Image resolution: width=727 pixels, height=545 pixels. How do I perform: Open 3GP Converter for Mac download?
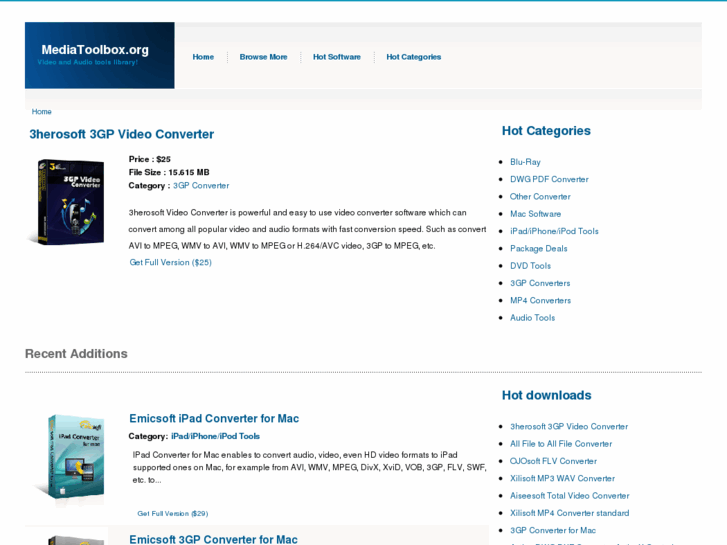pos(553,530)
